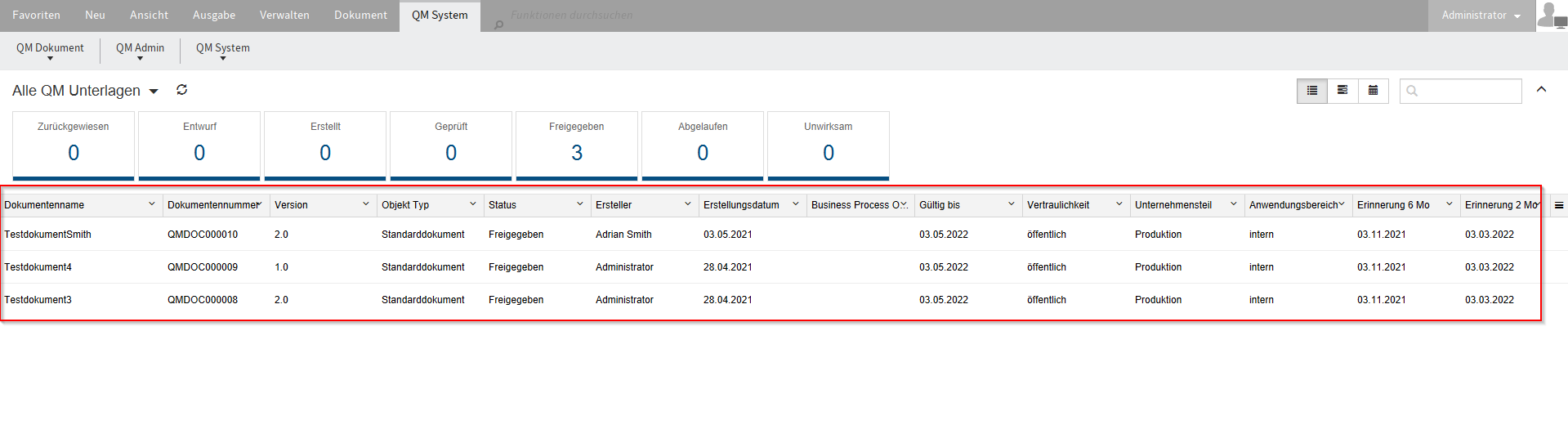The image size is (1568, 425).
Task: Expand the QM Dokument ribbon menu
Action: 50,51
